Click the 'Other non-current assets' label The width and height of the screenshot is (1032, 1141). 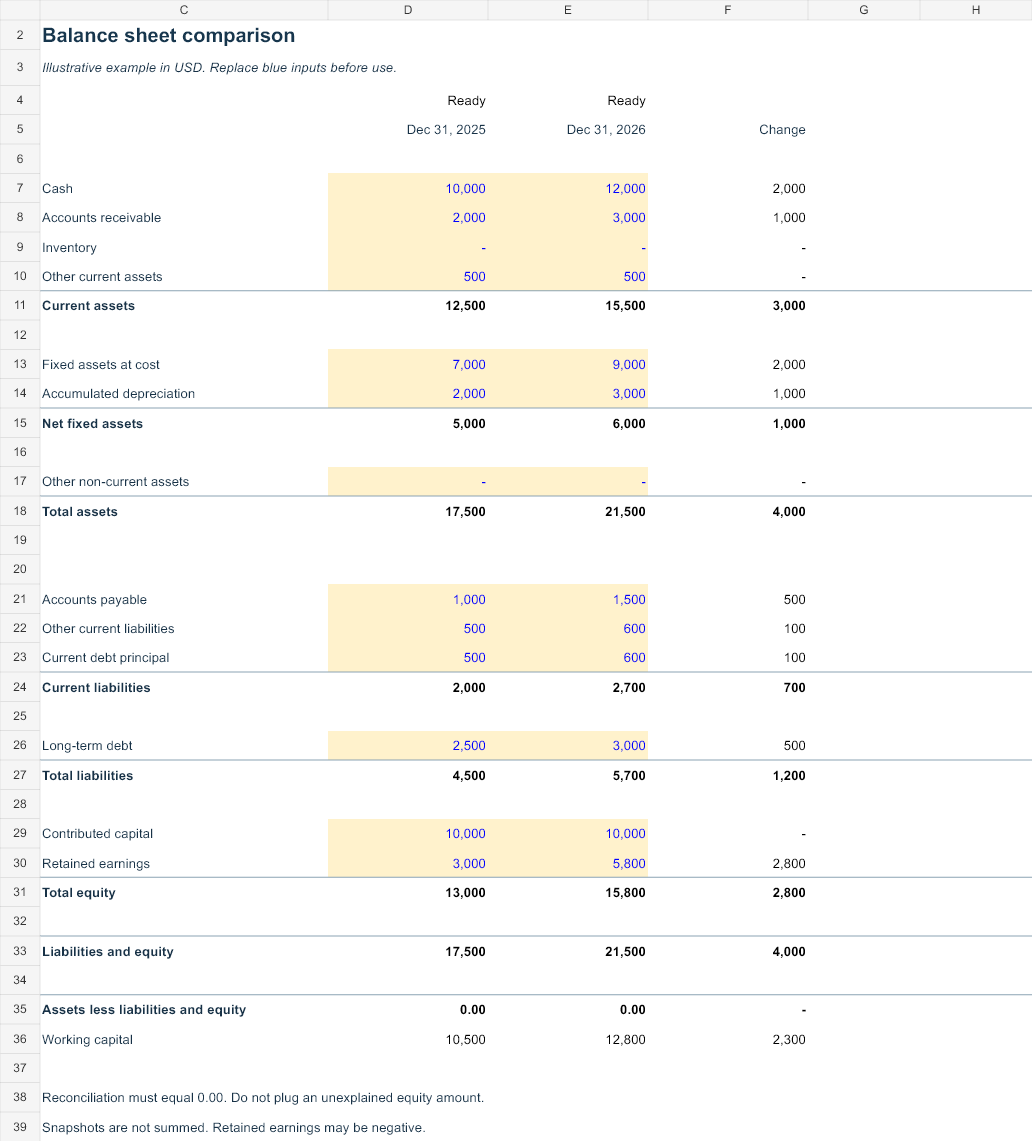(115, 482)
